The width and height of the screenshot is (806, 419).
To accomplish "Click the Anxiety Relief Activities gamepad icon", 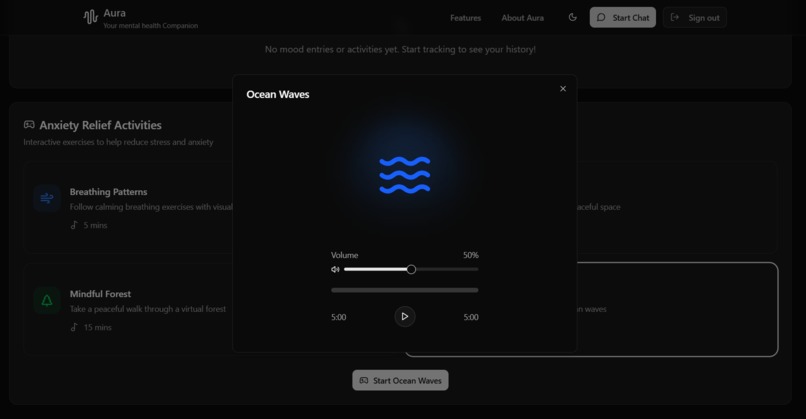I will [x=29, y=124].
